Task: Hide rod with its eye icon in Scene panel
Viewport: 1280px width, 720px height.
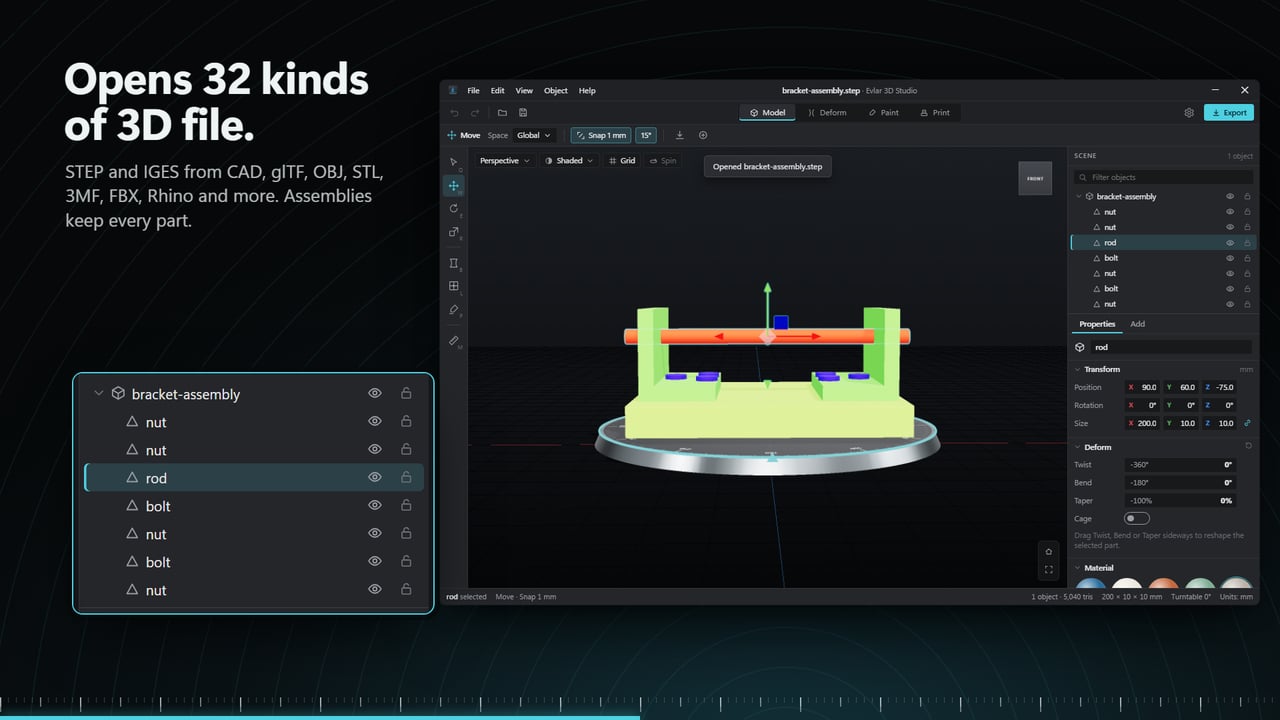Action: coord(1230,243)
